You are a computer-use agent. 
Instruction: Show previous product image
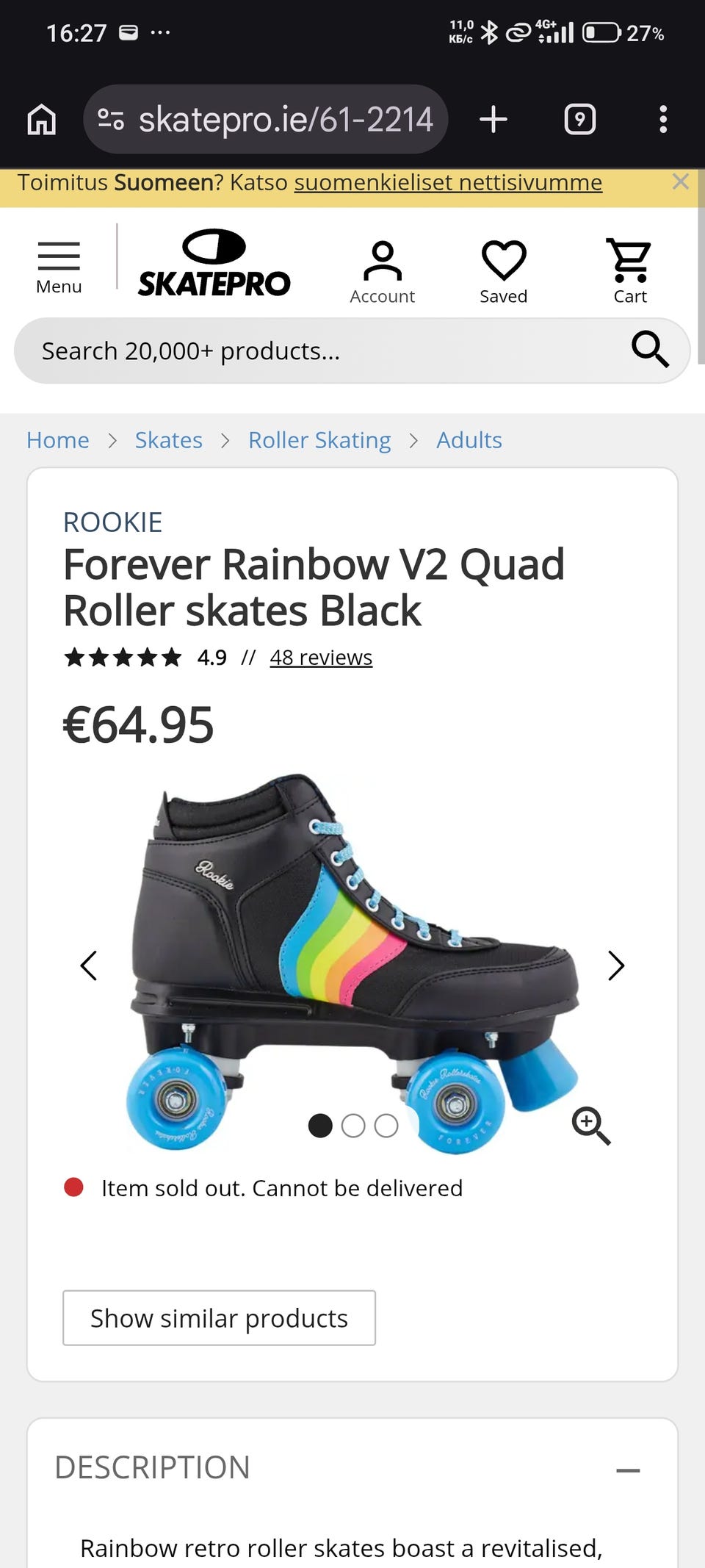pyautogui.click(x=89, y=965)
